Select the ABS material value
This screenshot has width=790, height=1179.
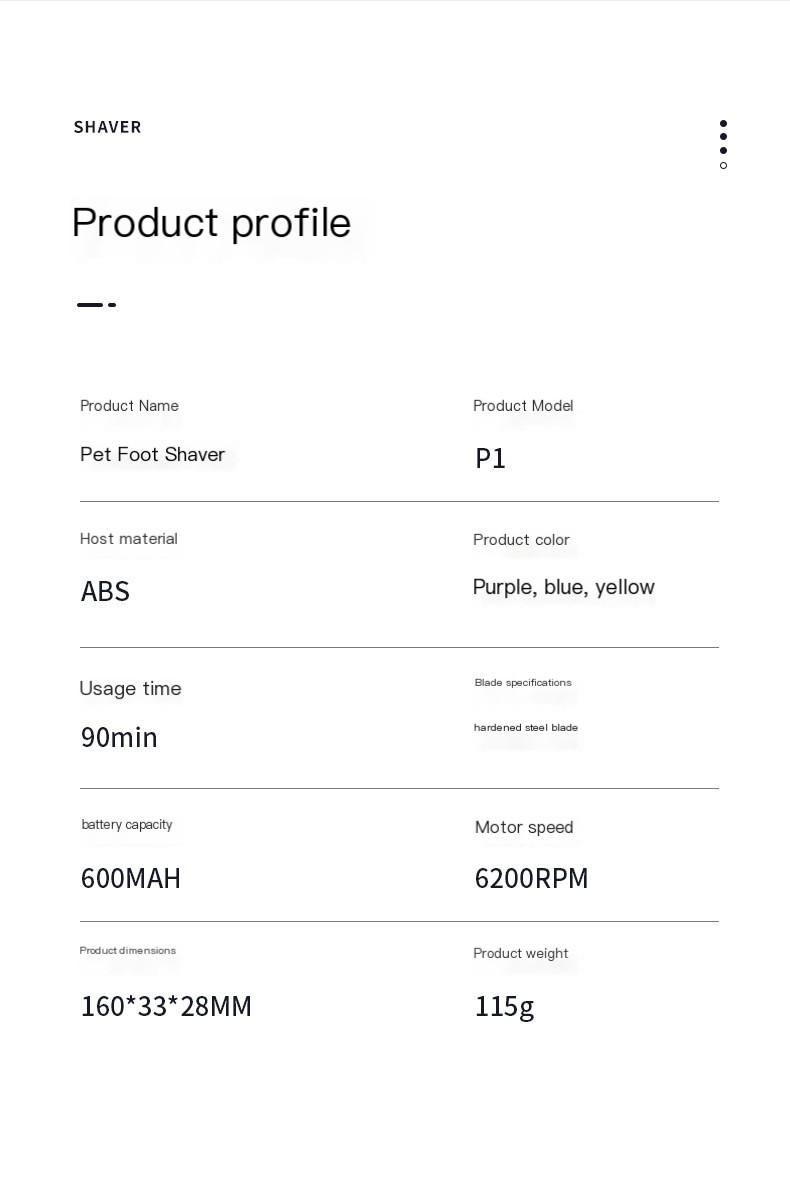pos(105,591)
